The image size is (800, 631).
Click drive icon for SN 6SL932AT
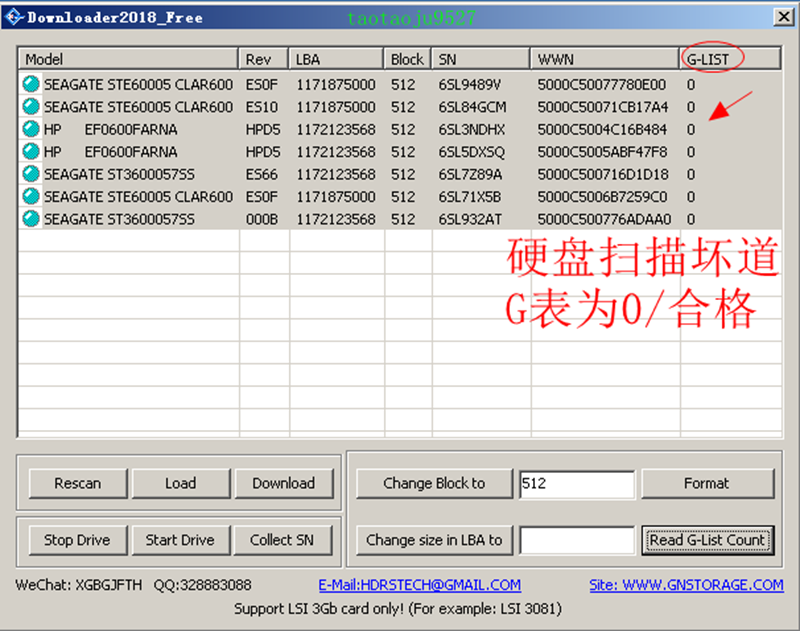(x=31, y=219)
